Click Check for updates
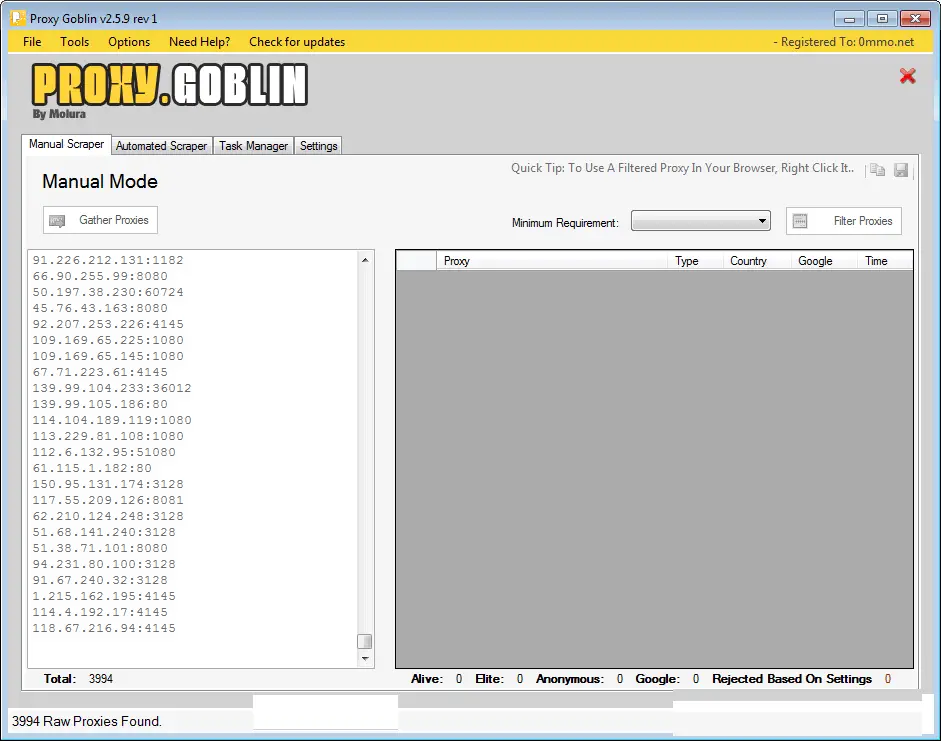This screenshot has width=941, height=741. [296, 42]
